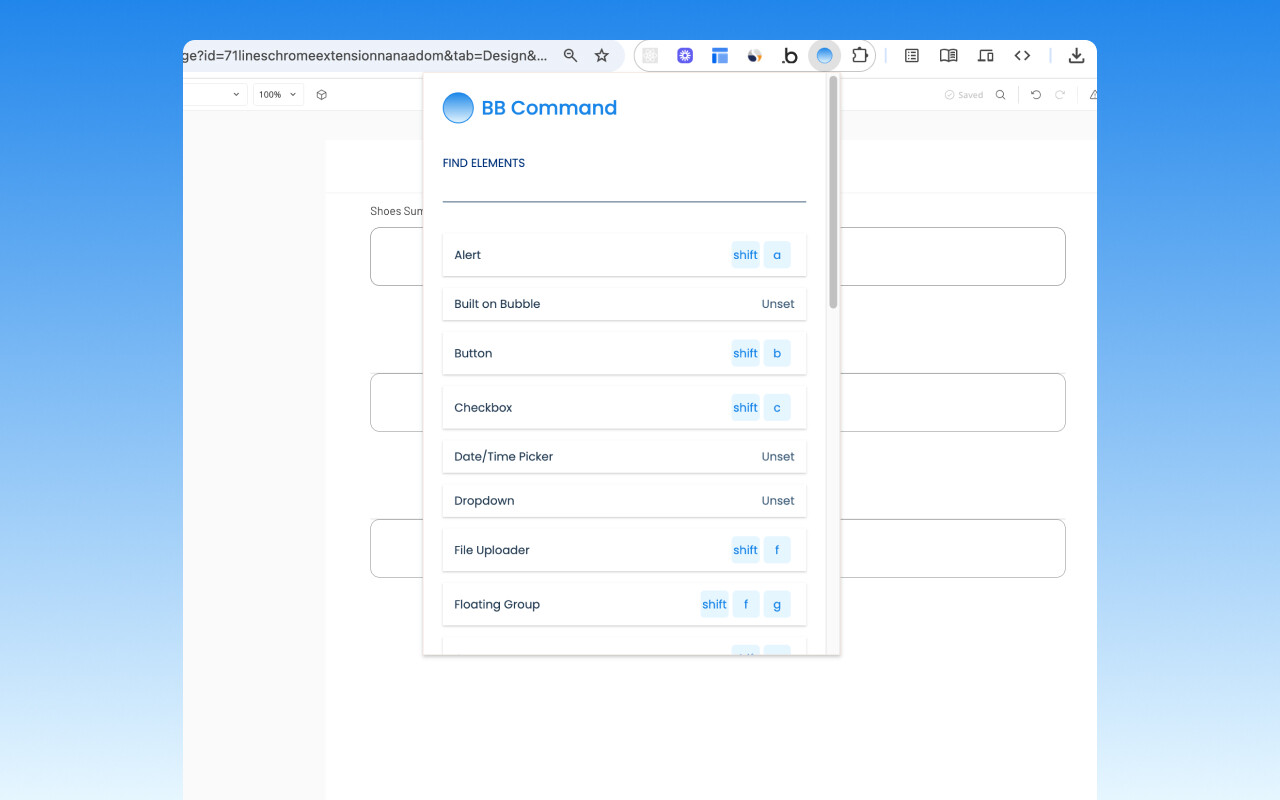Click the devices cast icon in toolbar
This screenshot has width=1280, height=800.
click(986, 56)
